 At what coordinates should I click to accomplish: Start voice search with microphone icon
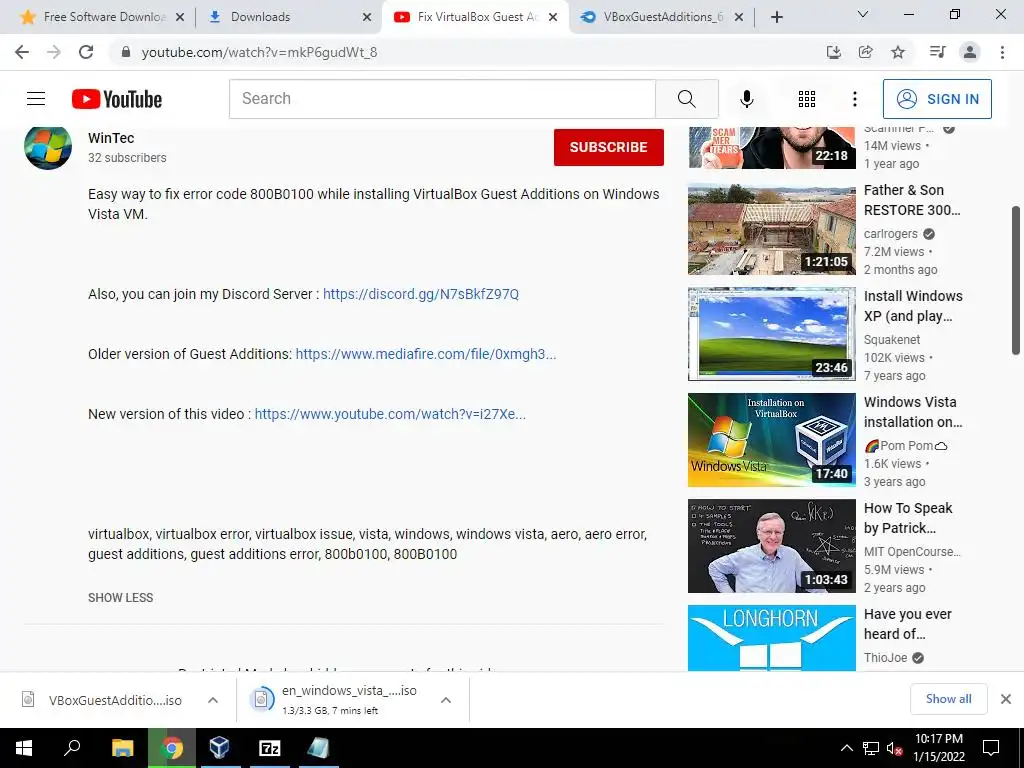point(746,99)
